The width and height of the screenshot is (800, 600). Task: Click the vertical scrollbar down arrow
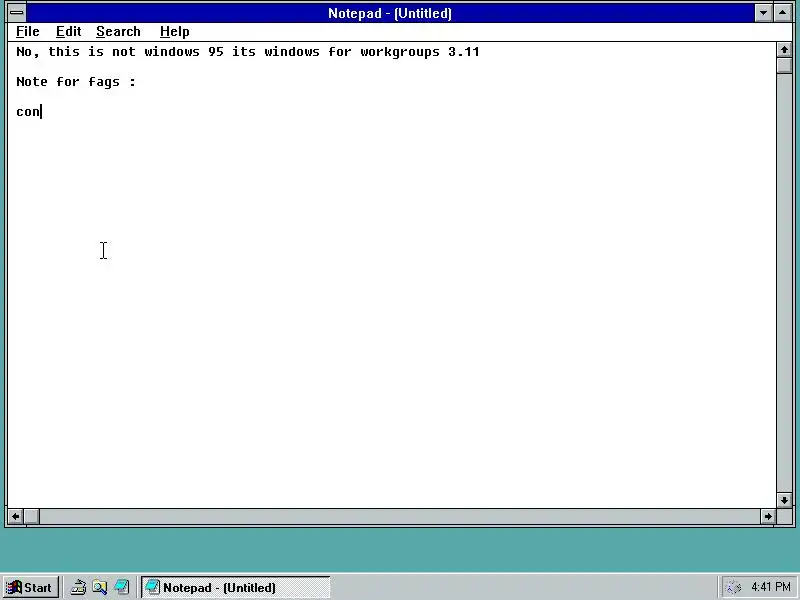[784, 500]
